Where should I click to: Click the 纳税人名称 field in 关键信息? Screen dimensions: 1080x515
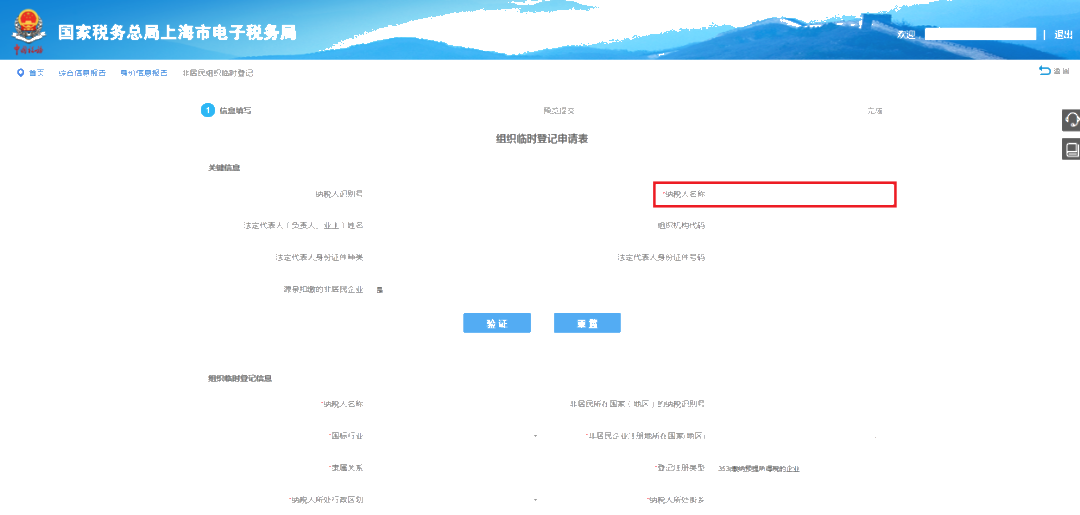pyautogui.click(x=775, y=195)
